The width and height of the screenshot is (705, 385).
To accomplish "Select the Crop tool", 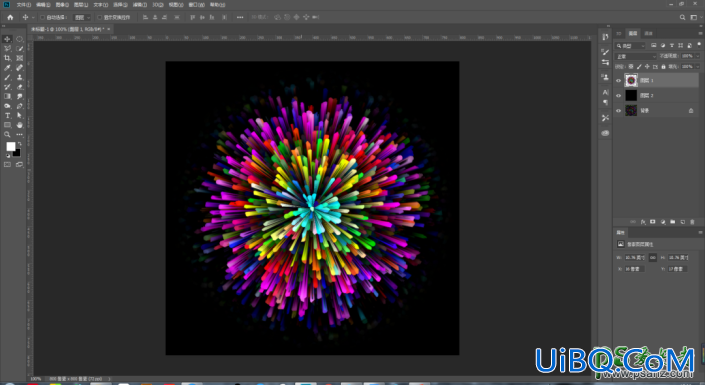I will click(x=7, y=58).
